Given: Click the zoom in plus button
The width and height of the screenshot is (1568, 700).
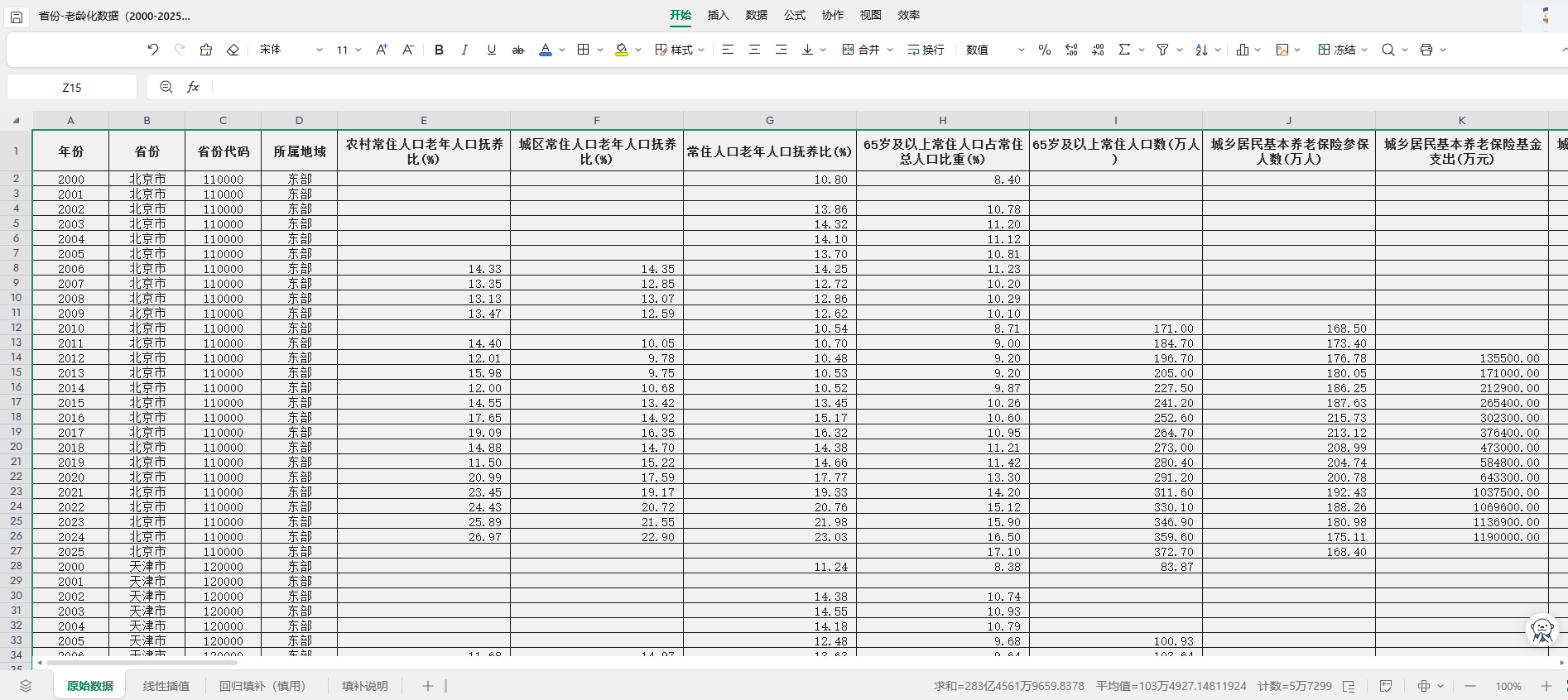Looking at the screenshot, I should click(1546, 686).
